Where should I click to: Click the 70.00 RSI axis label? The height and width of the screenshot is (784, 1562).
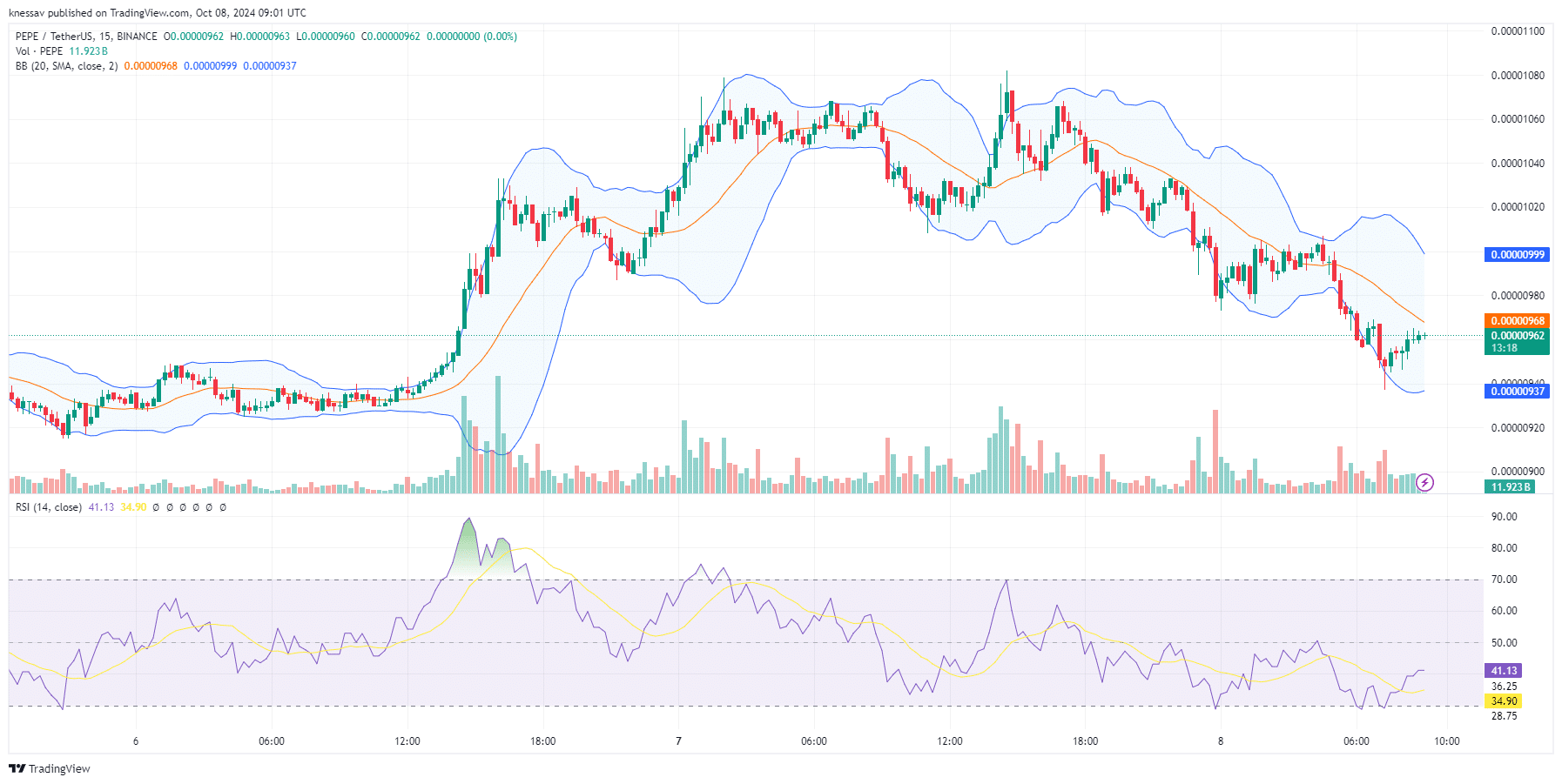coord(1504,580)
